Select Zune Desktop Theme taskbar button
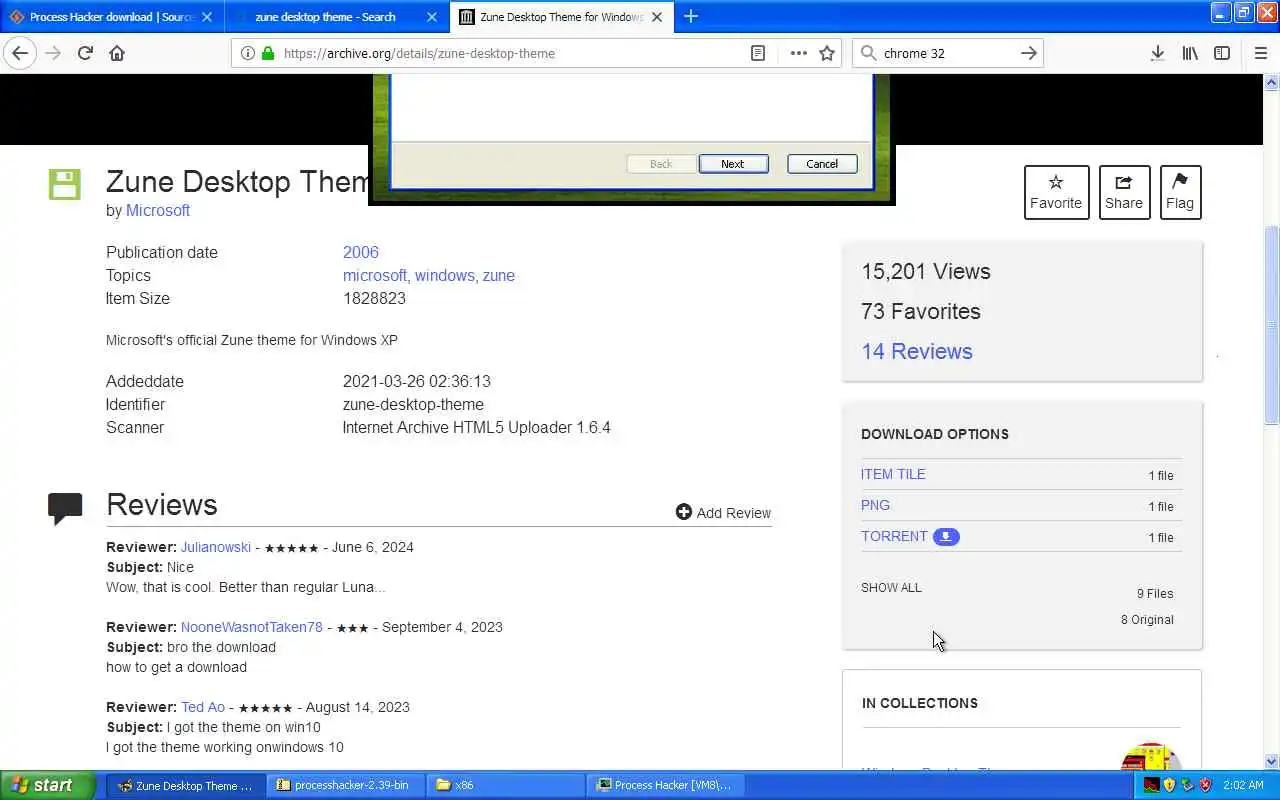 [186, 785]
